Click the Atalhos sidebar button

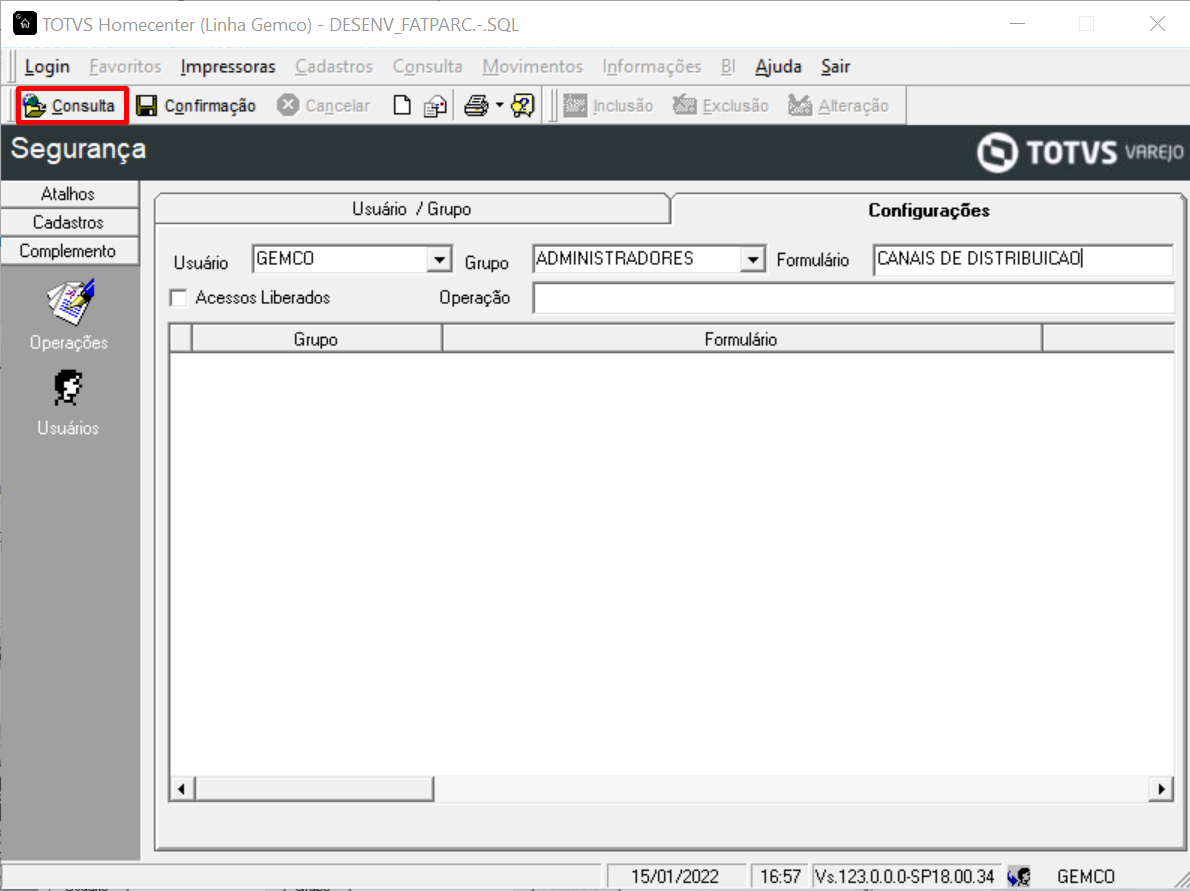click(69, 194)
